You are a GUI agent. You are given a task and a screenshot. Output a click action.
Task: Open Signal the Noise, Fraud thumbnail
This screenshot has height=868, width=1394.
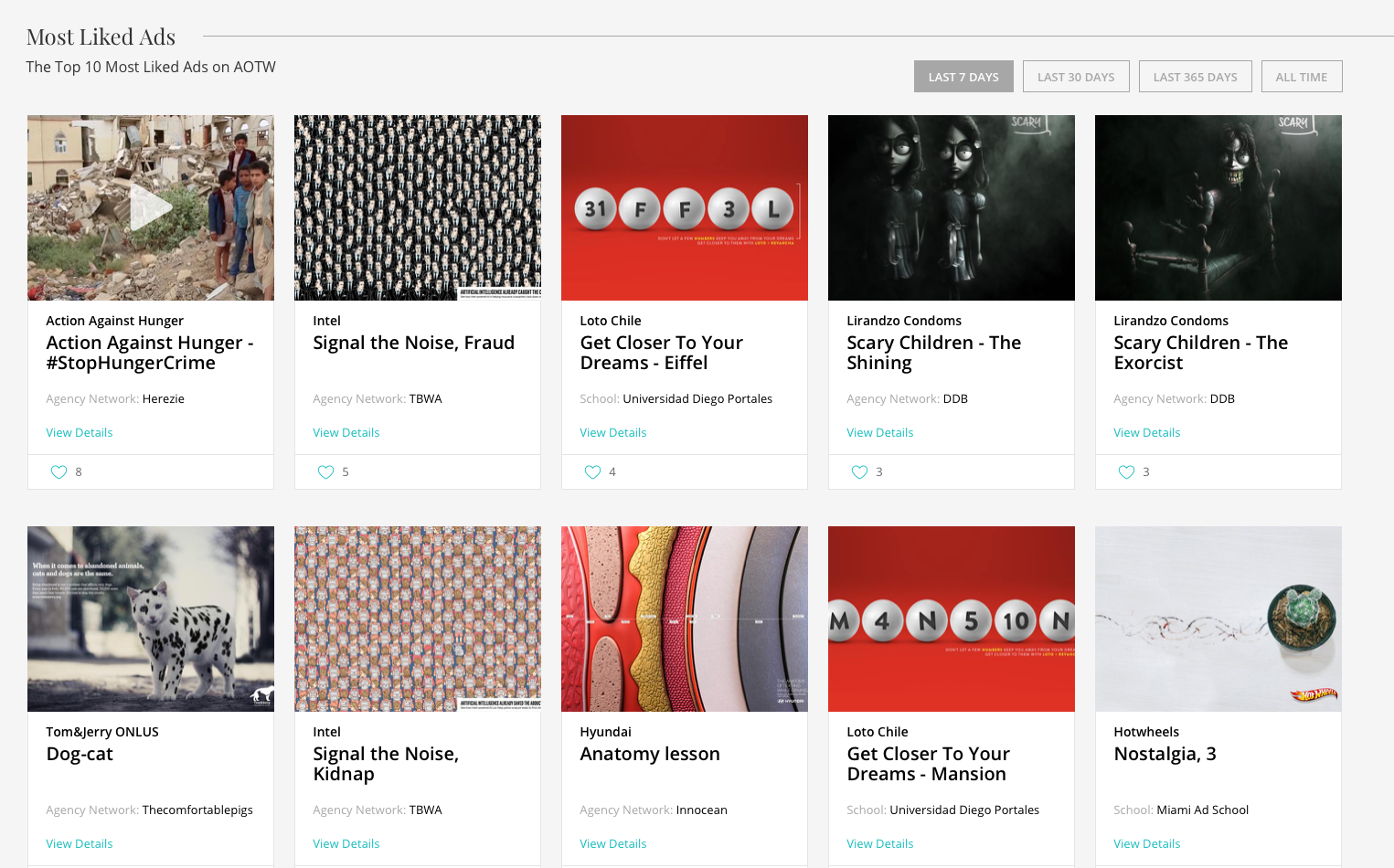click(418, 207)
